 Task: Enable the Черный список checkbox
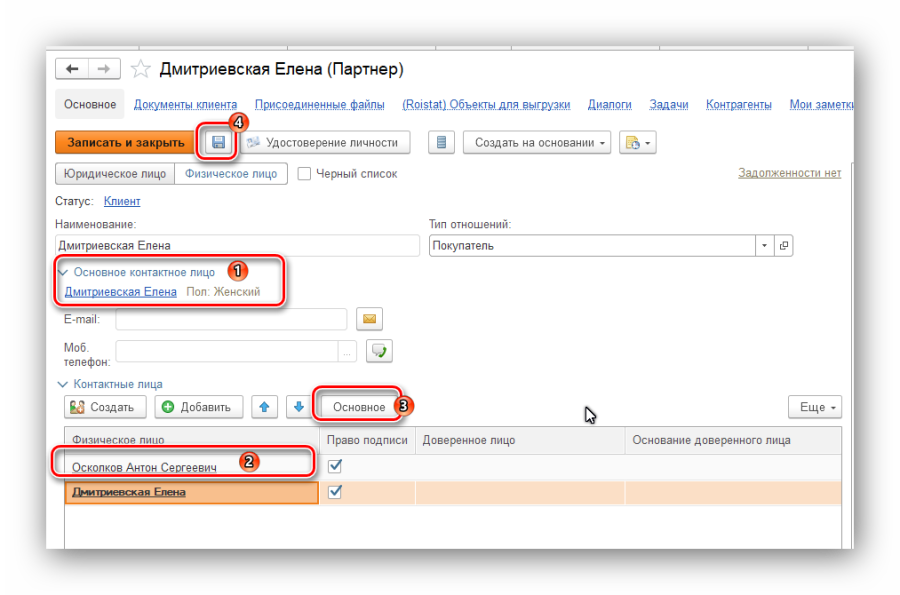[304, 174]
